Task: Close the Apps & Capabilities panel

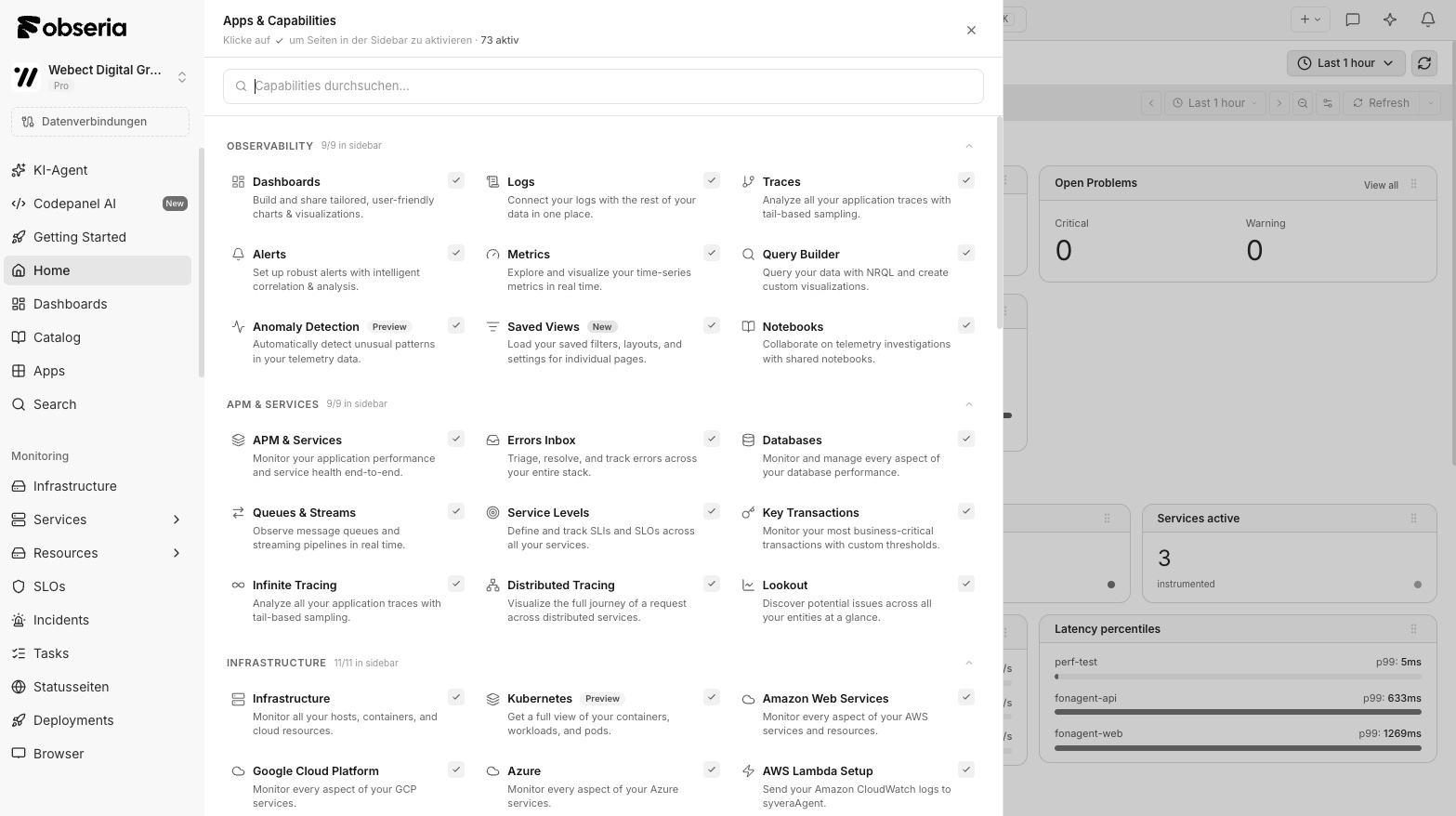Action: [971, 30]
